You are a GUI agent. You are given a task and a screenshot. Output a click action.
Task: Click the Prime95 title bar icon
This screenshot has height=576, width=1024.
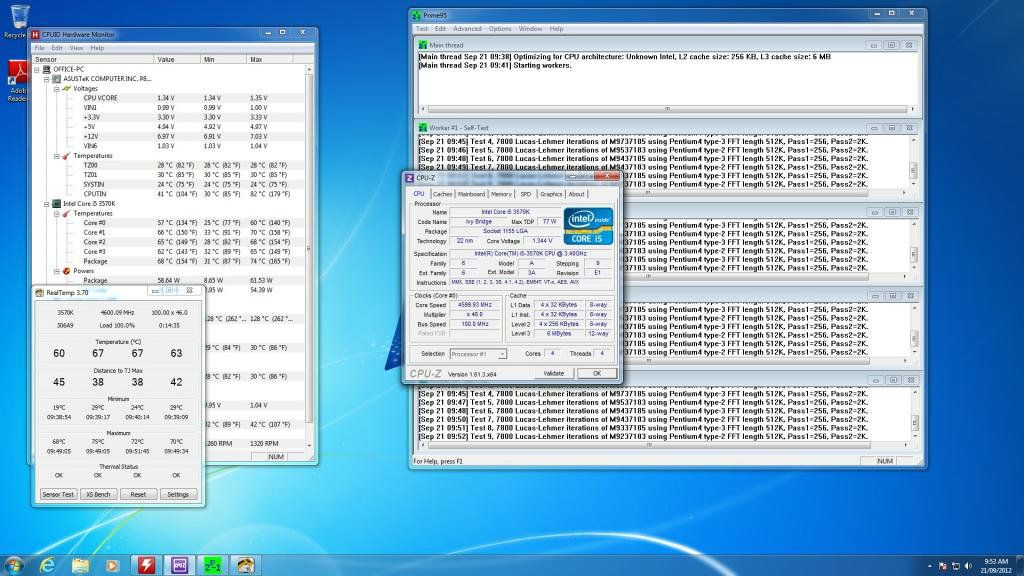click(x=416, y=15)
